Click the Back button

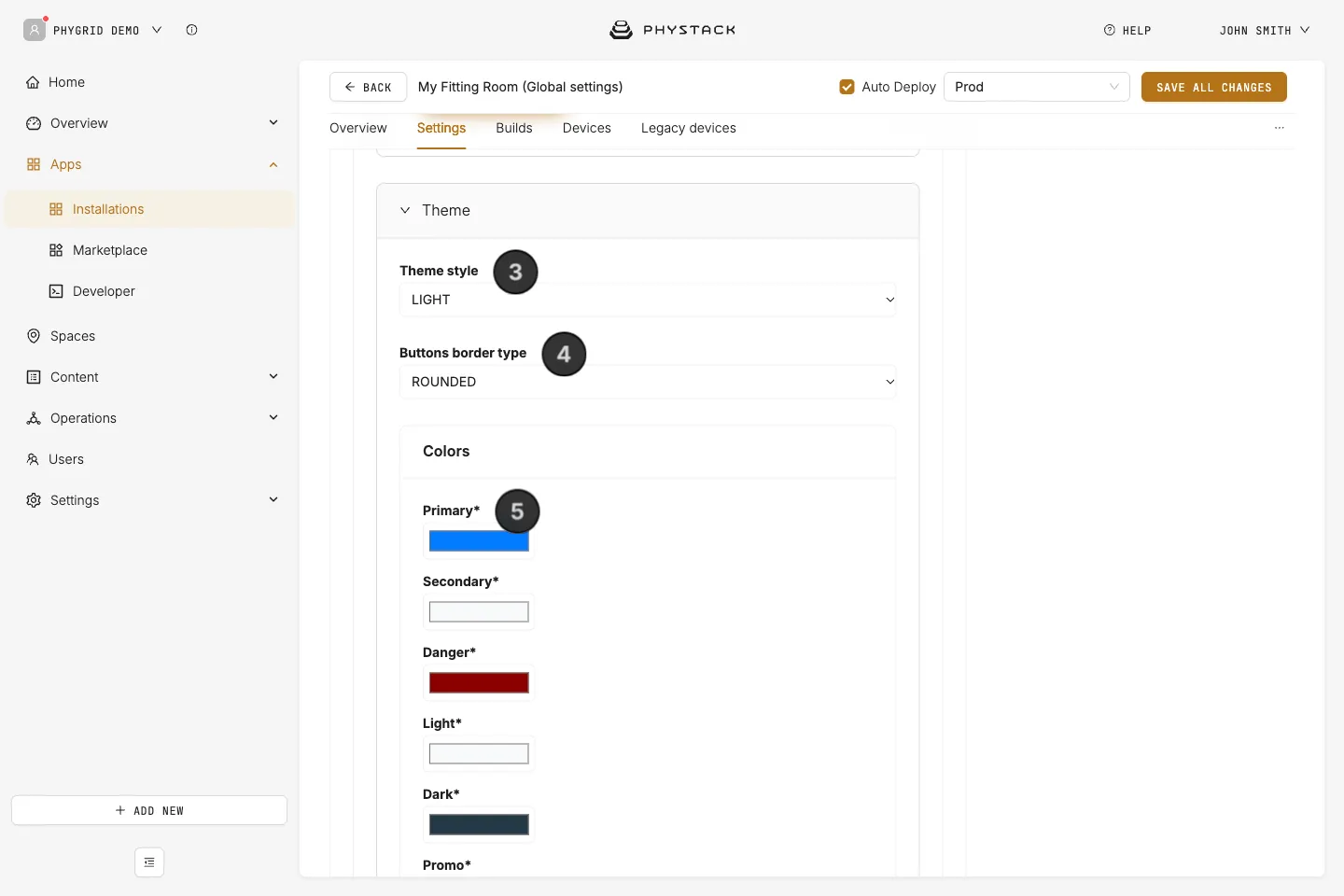pos(368,87)
